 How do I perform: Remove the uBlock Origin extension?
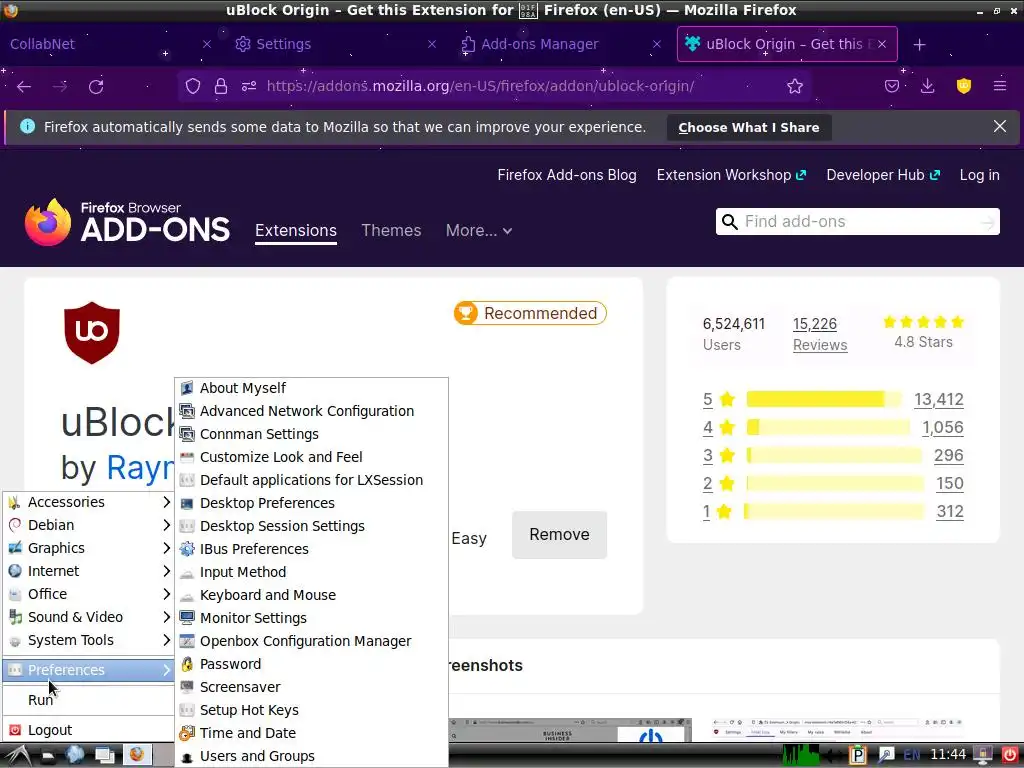[x=559, y=535]
